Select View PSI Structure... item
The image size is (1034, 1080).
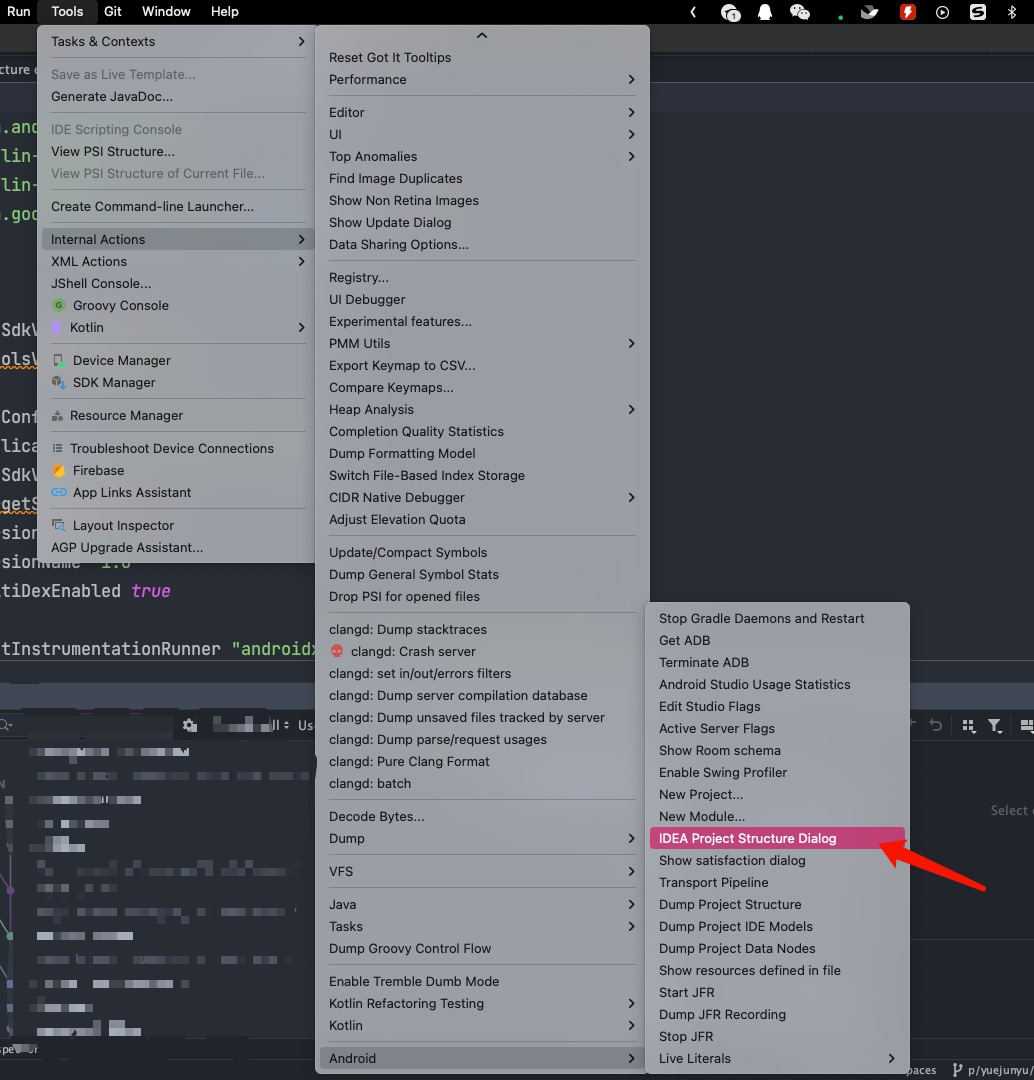(x=178, y=152)
